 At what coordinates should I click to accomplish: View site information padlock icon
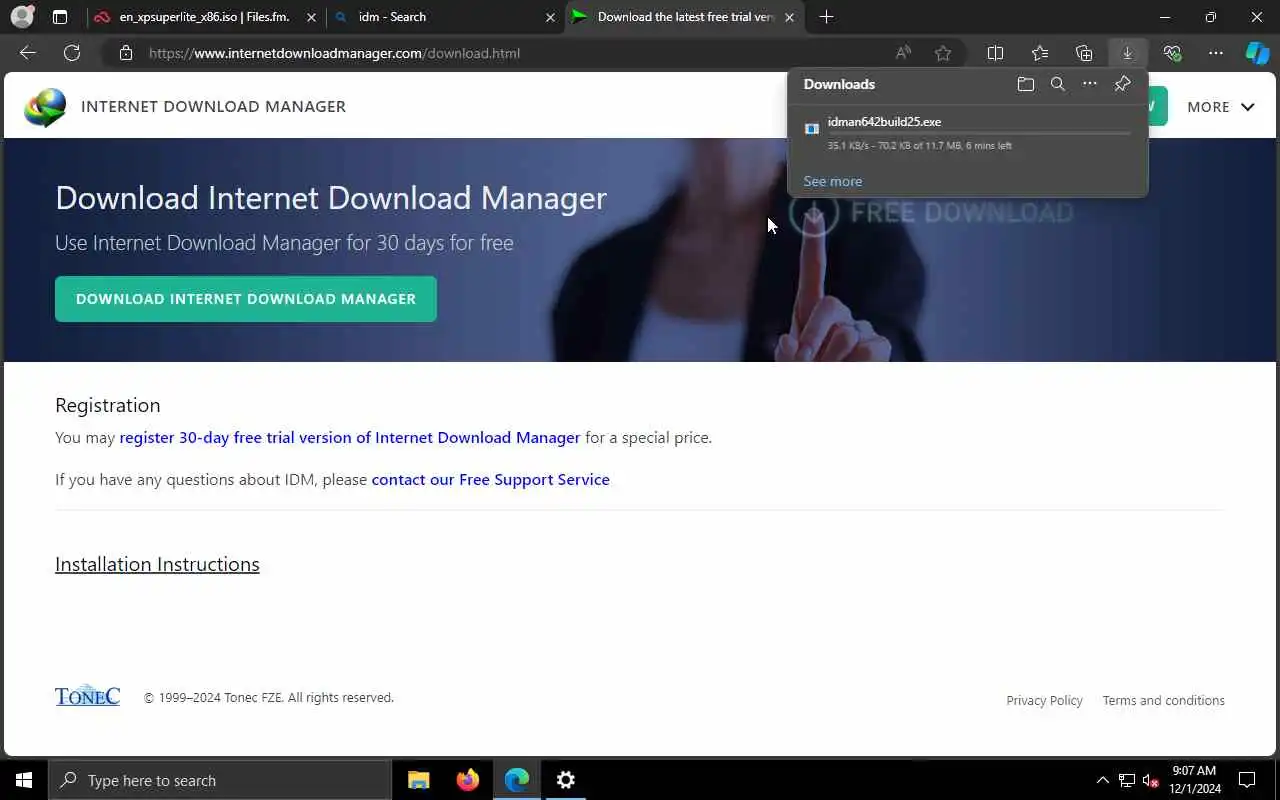pos(126,53)
